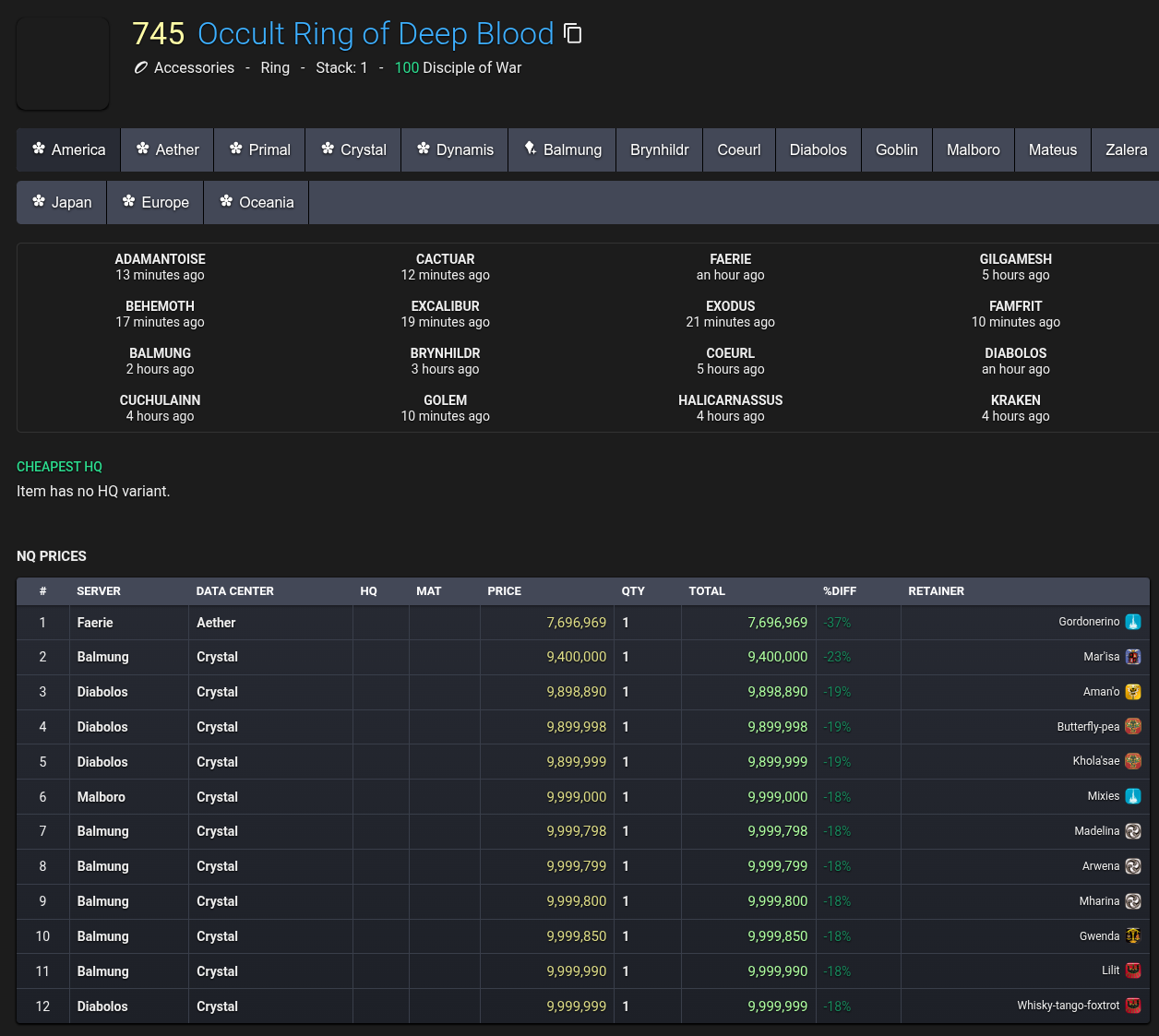Select the Europe region tab
1159x1036 pixels.
(156, 202)
